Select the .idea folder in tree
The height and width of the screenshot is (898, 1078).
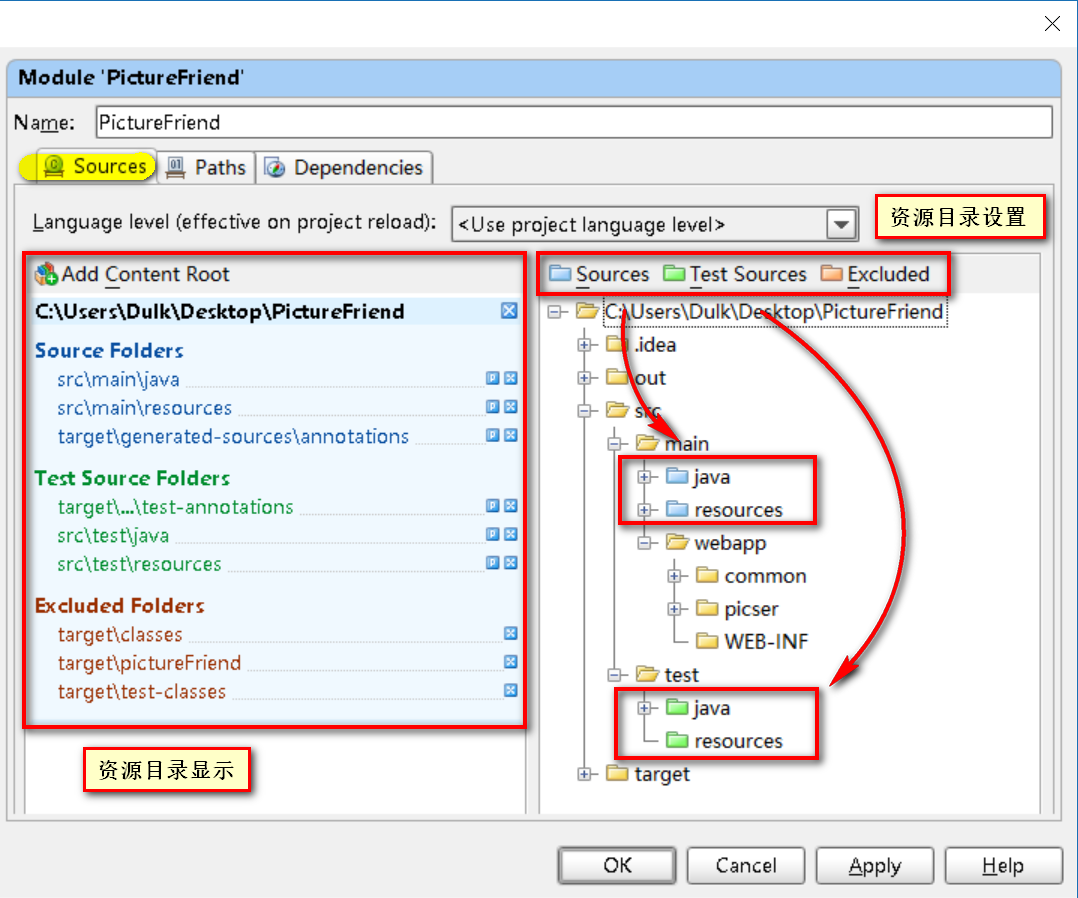pyautogui.click(x=641, y=344)
